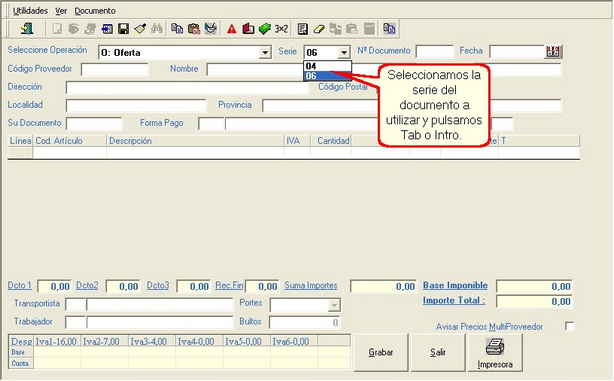Click the Iva1-16,00 column header
The width and height of the screenshot is (614, 381).
click(57, 341)
